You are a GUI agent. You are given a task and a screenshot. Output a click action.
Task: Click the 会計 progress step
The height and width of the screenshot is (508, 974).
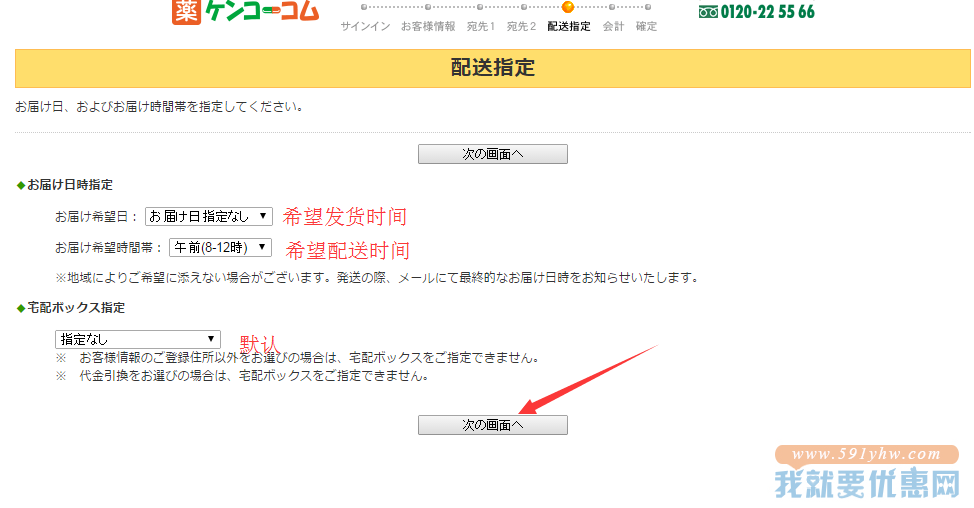613,26
